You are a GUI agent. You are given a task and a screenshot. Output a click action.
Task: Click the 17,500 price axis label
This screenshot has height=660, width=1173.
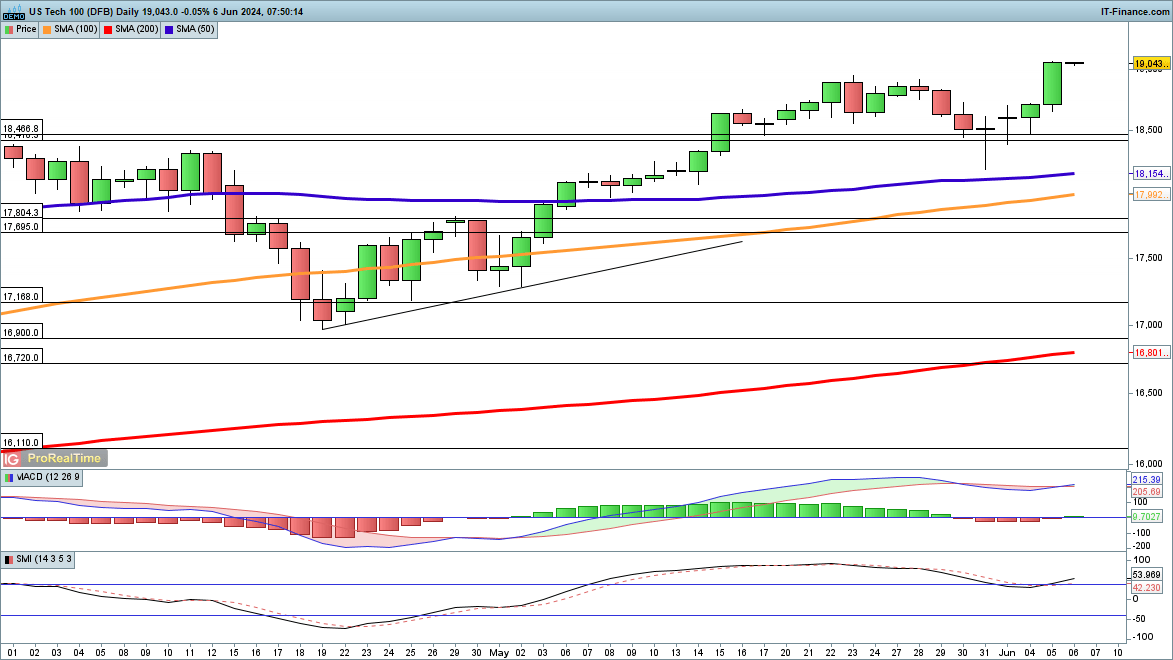tap(1149, 258)
